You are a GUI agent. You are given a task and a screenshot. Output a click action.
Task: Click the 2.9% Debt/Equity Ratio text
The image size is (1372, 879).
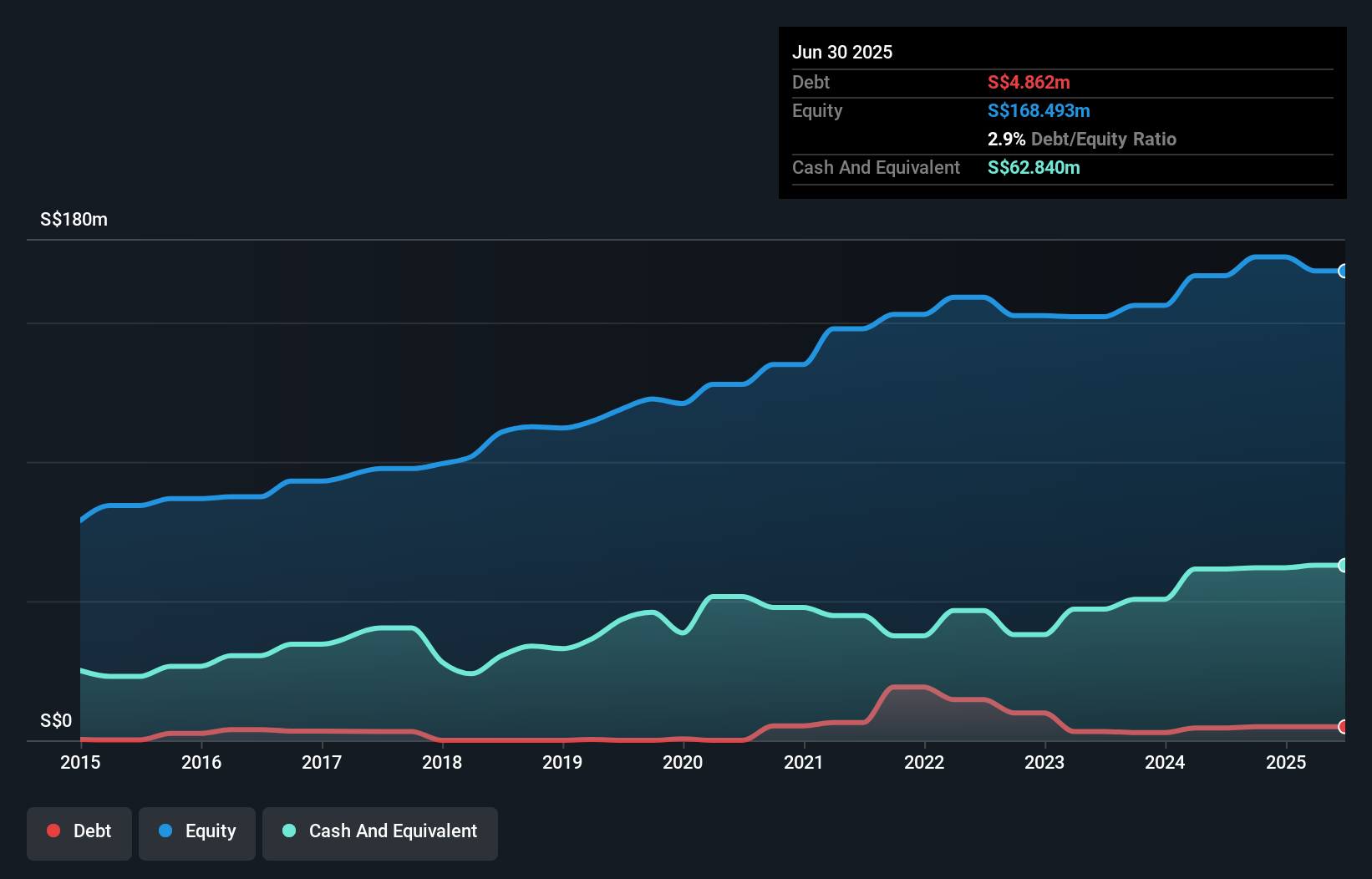point(1081,139)
